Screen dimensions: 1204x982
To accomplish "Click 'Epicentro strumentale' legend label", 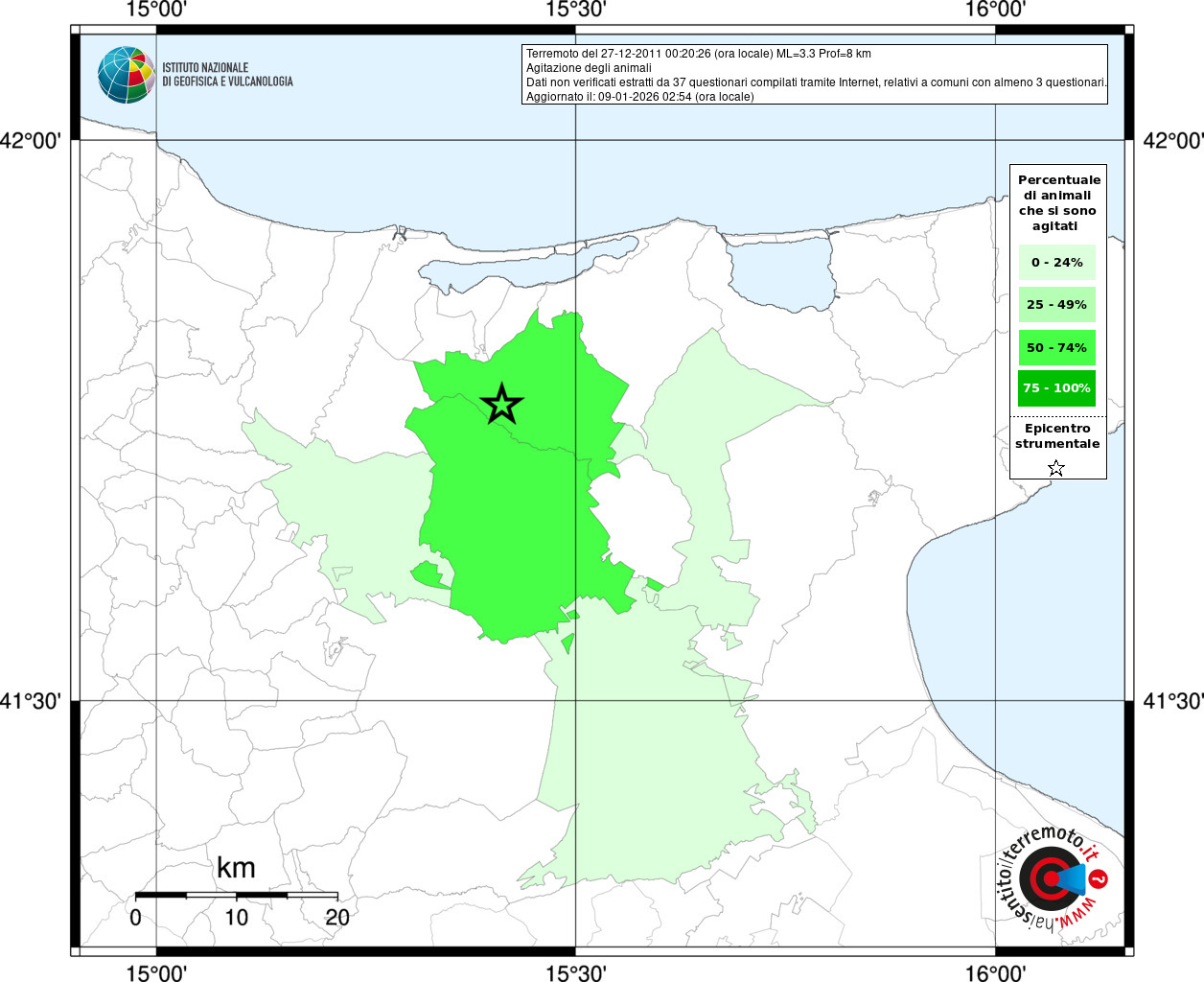I will coord(1057,435).
